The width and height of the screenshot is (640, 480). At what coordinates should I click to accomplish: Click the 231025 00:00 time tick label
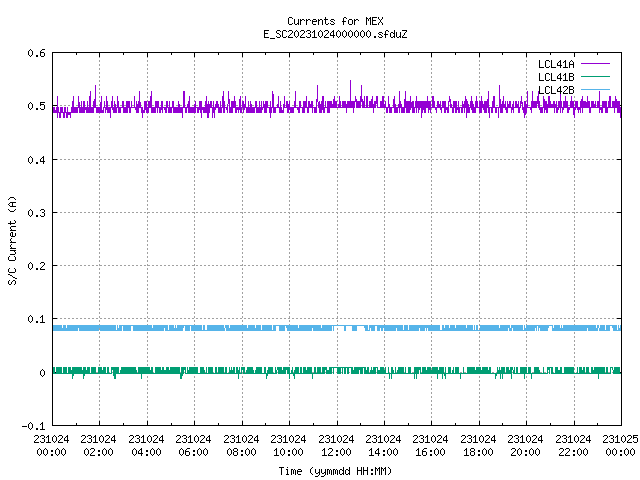point(620,446)
